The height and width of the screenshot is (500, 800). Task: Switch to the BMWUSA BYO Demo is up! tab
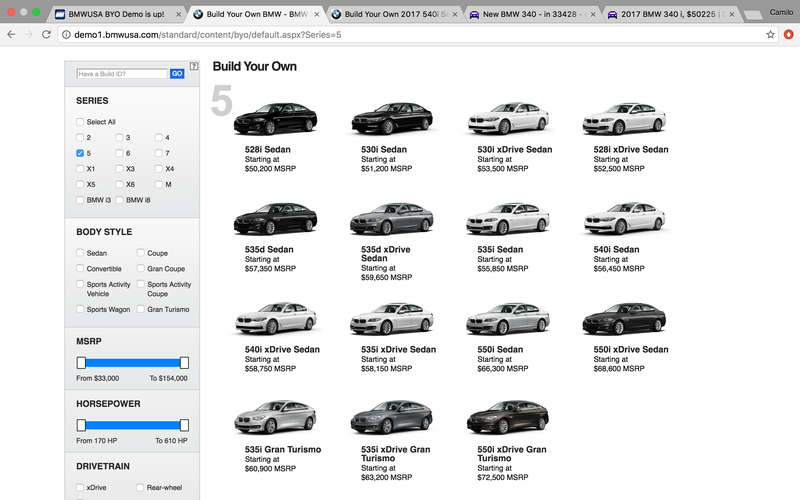(116, 14)
